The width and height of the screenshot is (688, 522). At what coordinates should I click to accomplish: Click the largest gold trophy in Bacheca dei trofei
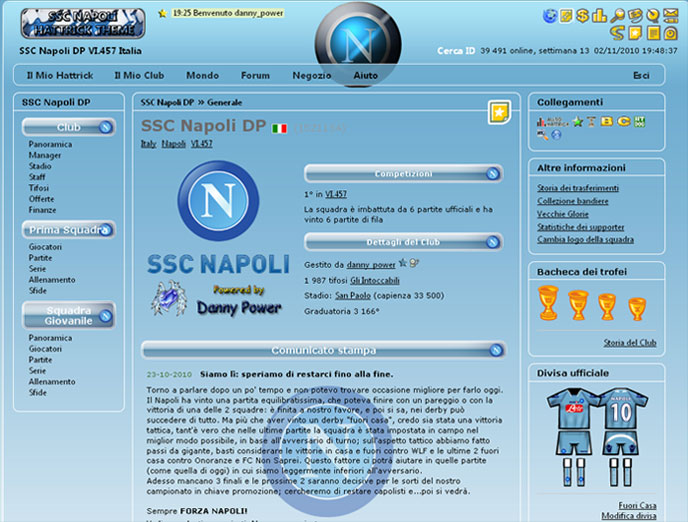tap(548, 302)
